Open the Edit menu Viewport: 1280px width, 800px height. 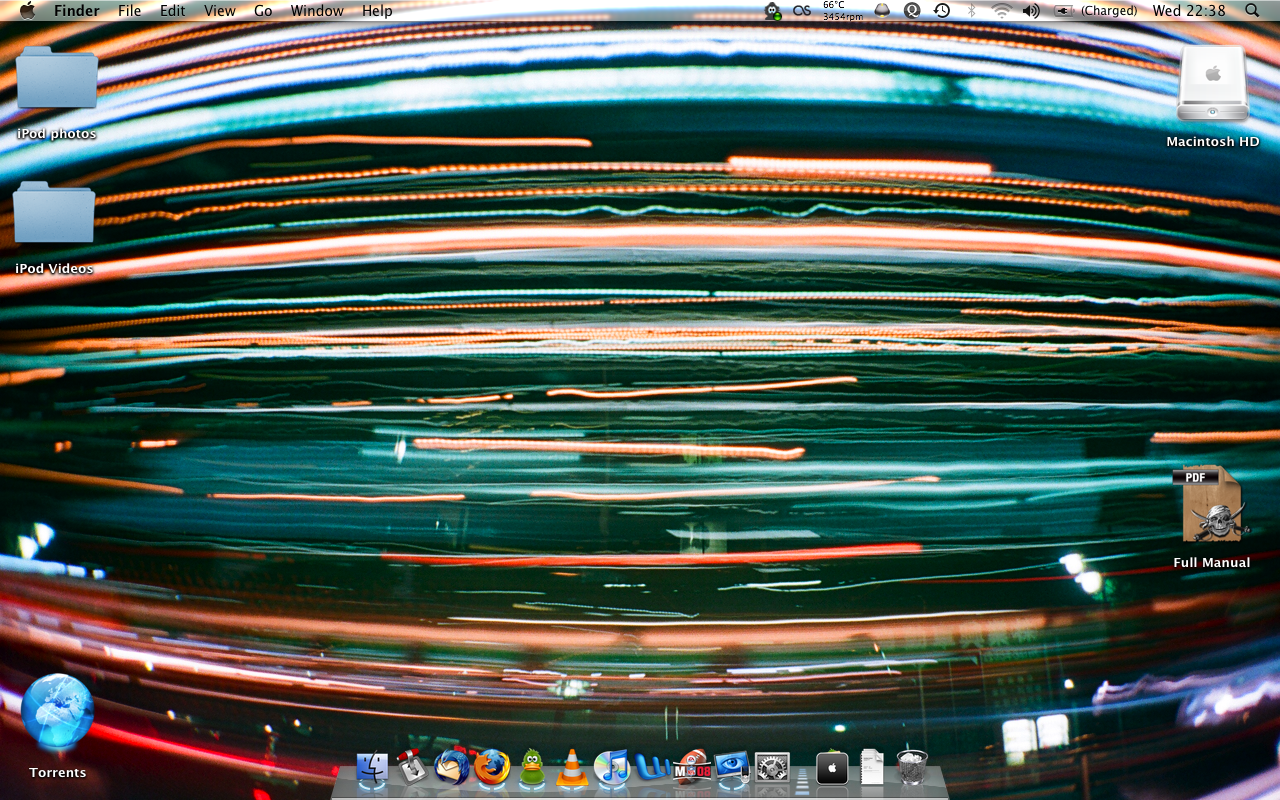(173, 11)
